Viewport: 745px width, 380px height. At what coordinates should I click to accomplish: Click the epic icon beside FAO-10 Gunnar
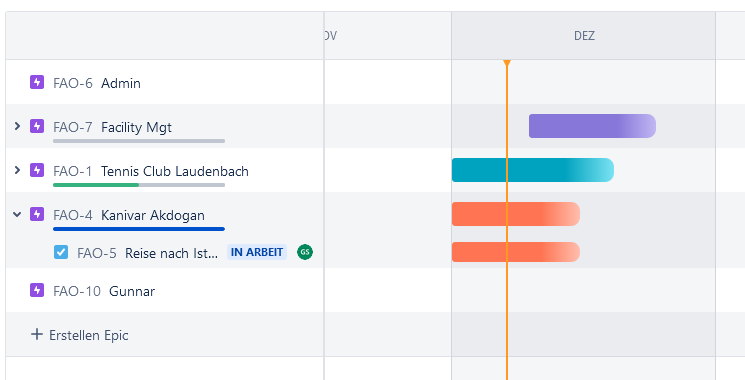point(37,290)
